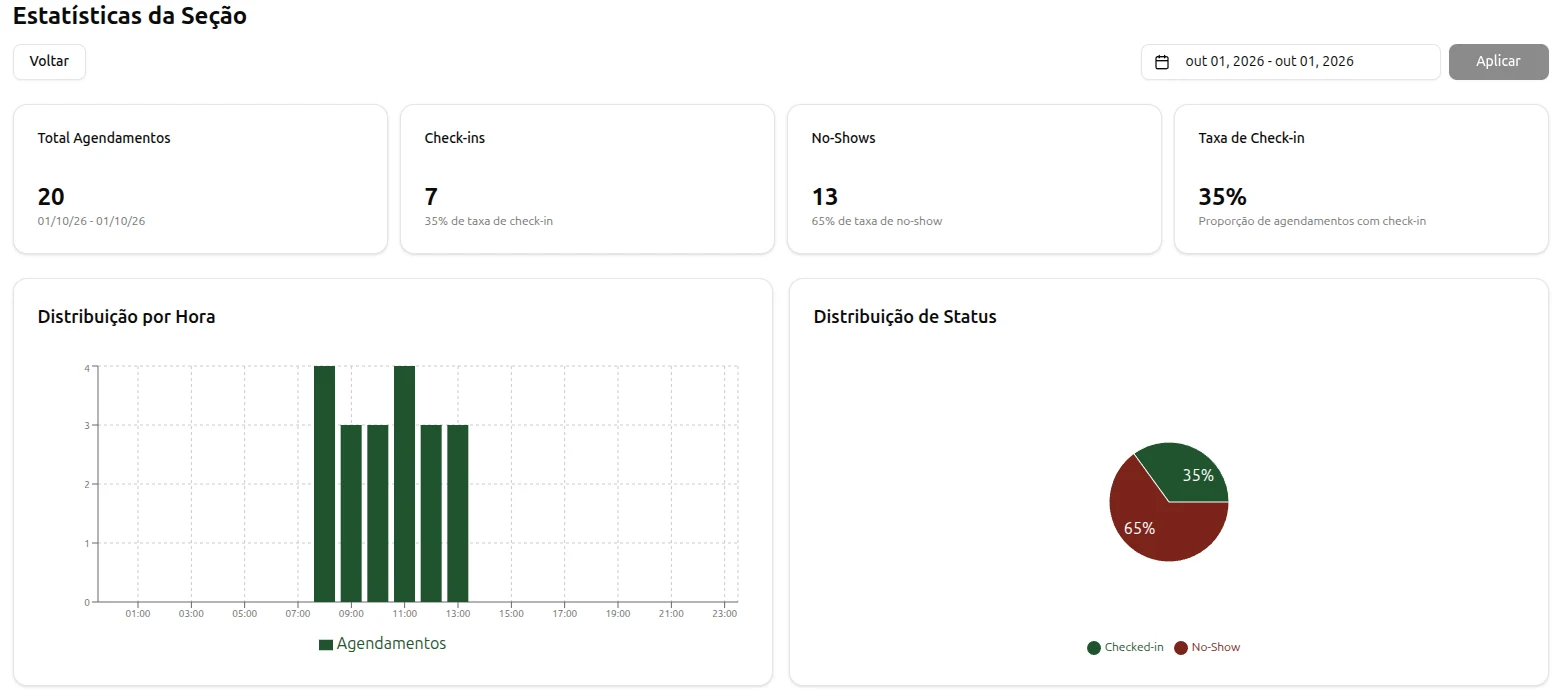The height and width of the screenshot is (690, 1561).
Task: Click the 13:00 bar in hourly chart
Action: (x=458, y=513)
